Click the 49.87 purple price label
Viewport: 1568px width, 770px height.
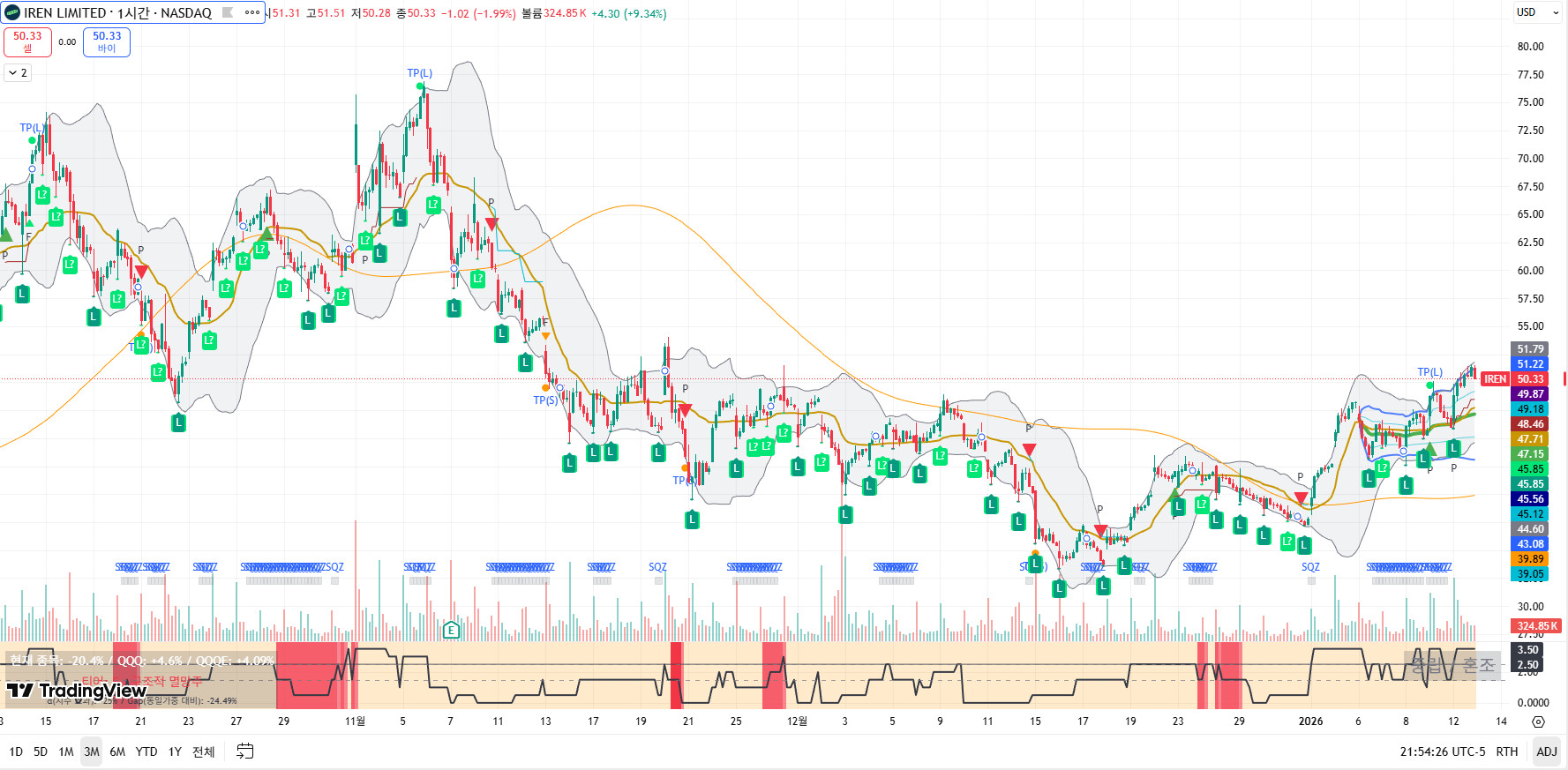coord(1530,394)
